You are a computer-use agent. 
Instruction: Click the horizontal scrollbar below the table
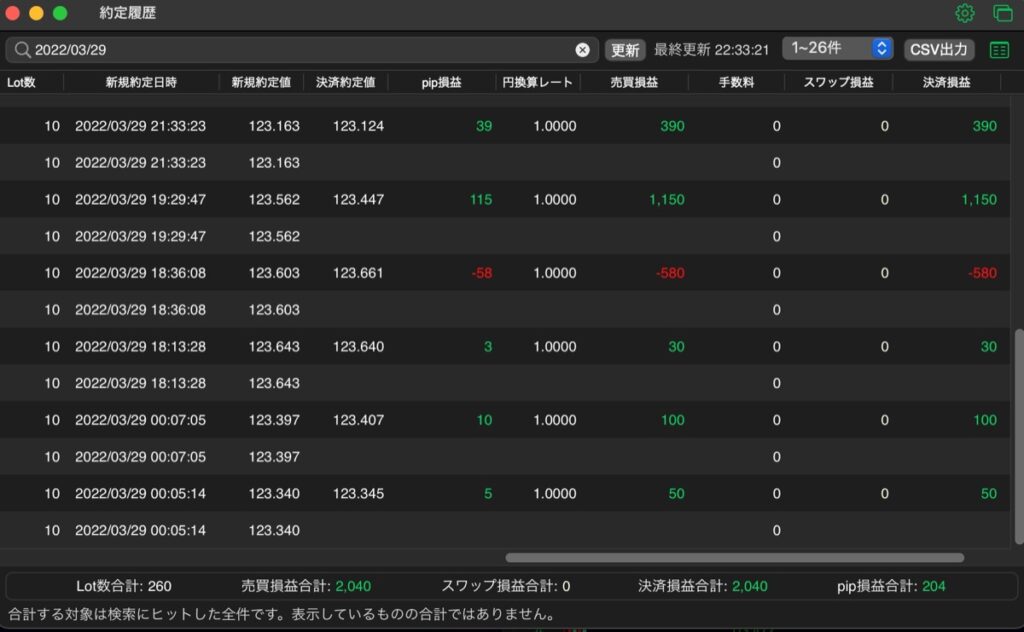[x=735, y=558]
